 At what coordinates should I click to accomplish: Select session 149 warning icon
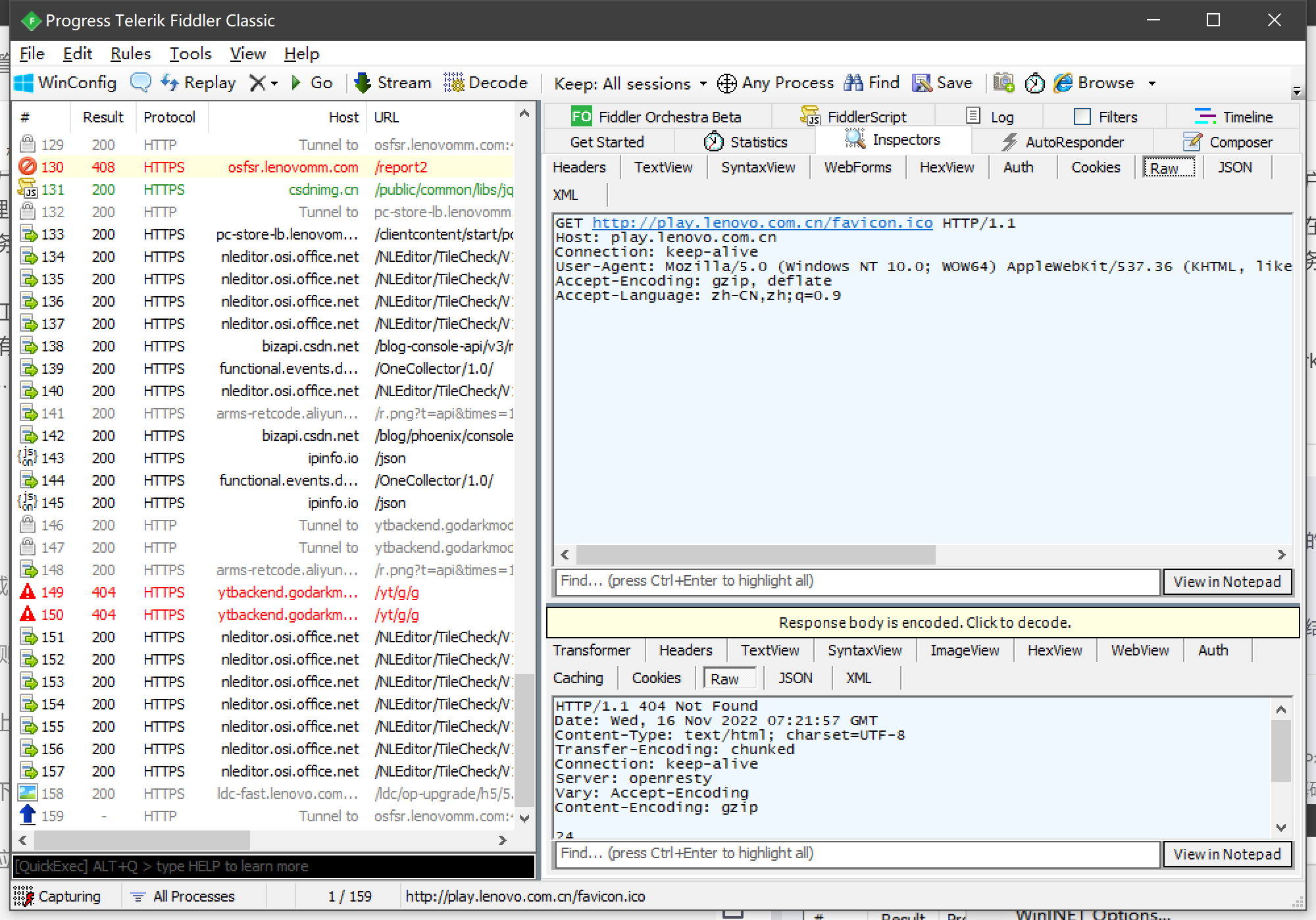coord(28,592)
